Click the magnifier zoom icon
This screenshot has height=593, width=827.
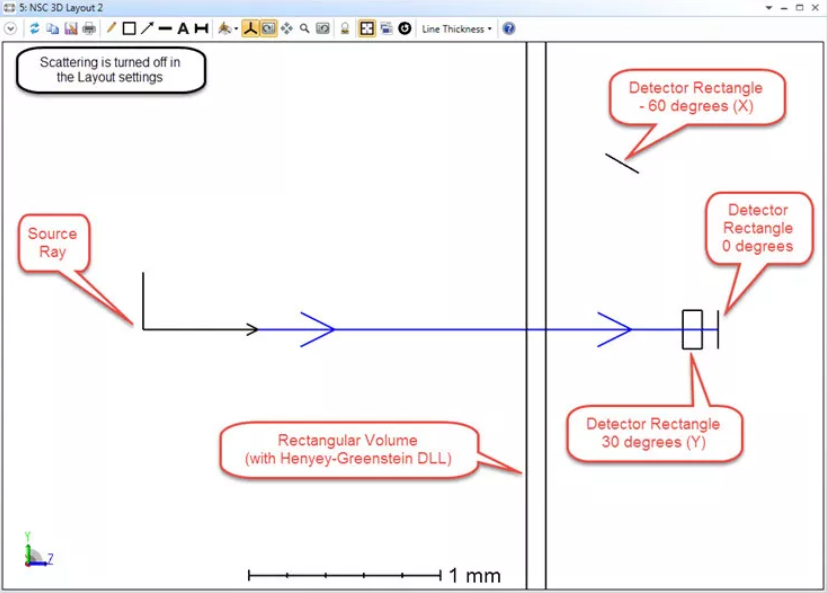coord(305,29)
